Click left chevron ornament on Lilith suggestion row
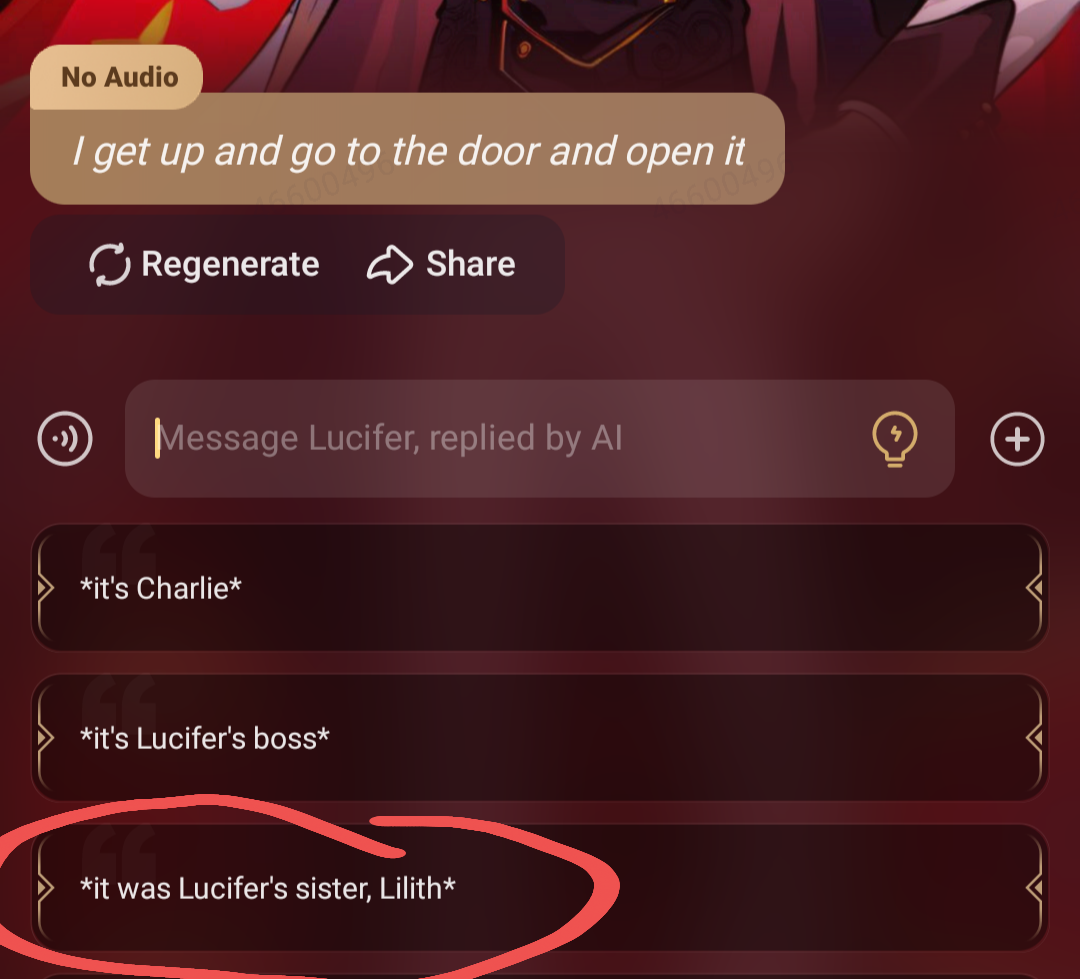The image size is (1080, 979). click(x=45, y=888)
